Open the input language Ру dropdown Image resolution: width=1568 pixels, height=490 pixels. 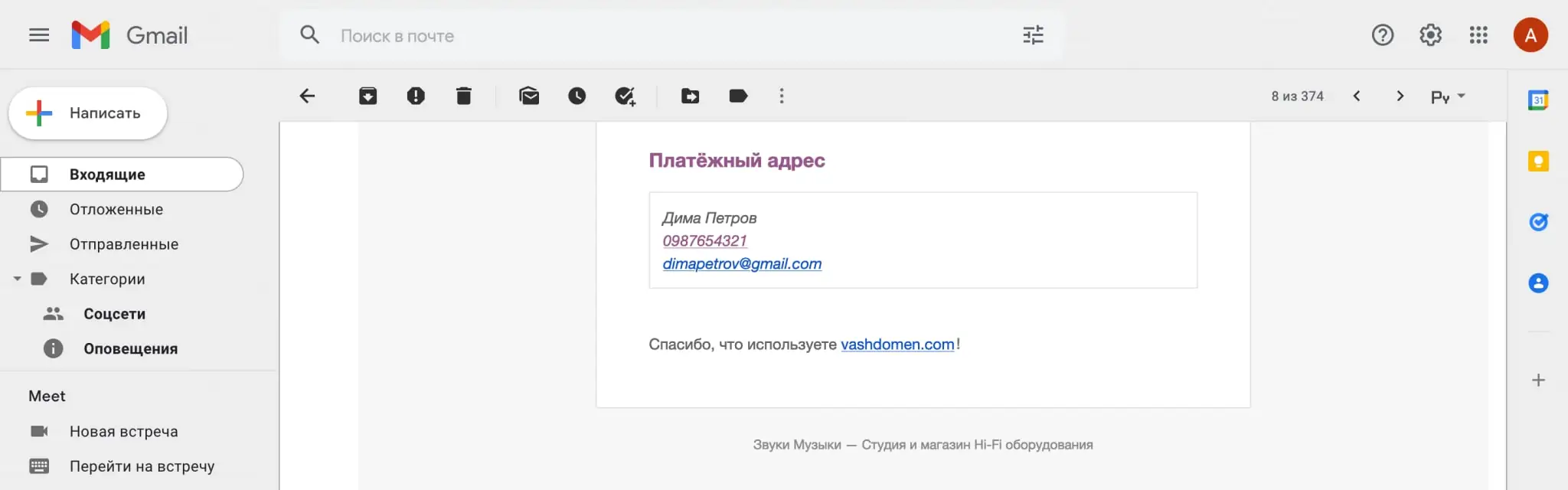tap(1448, 96)
